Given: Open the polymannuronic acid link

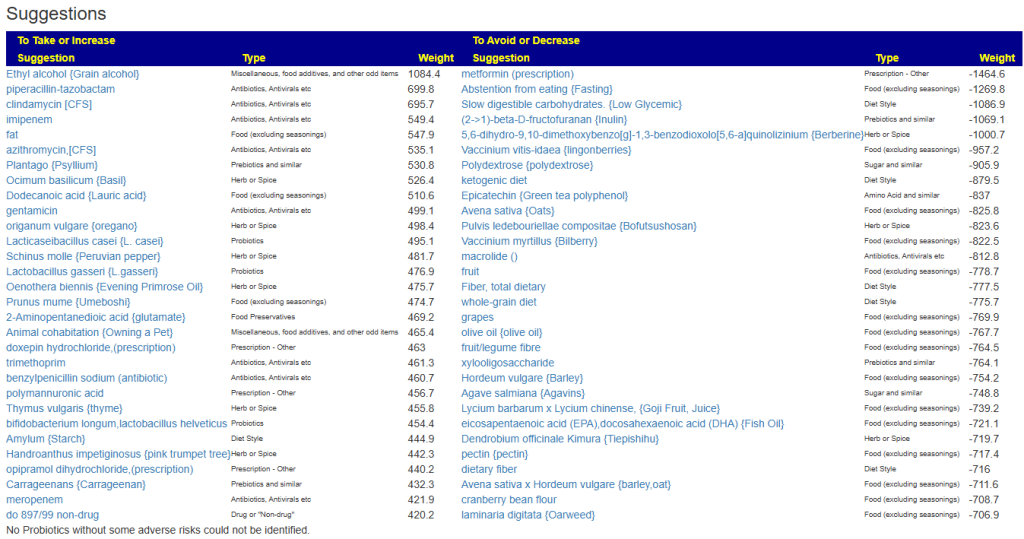Looking at the screenshot, I should [55, 393].
